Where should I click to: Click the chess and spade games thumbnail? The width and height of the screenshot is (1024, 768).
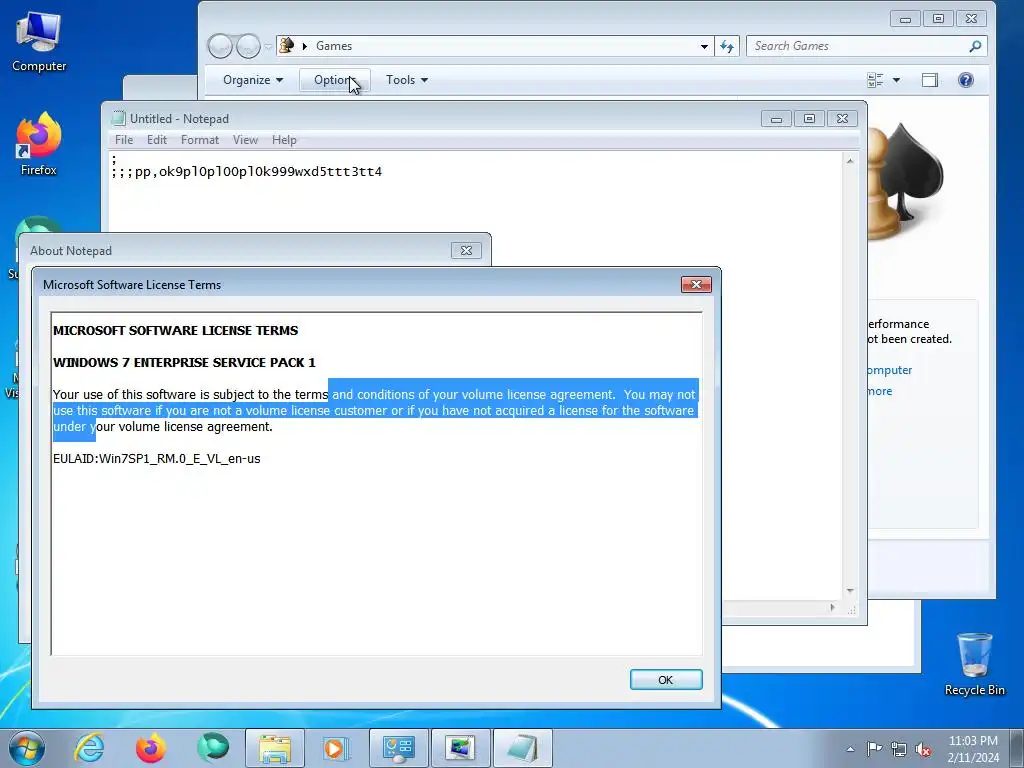[x=906, y=181]
